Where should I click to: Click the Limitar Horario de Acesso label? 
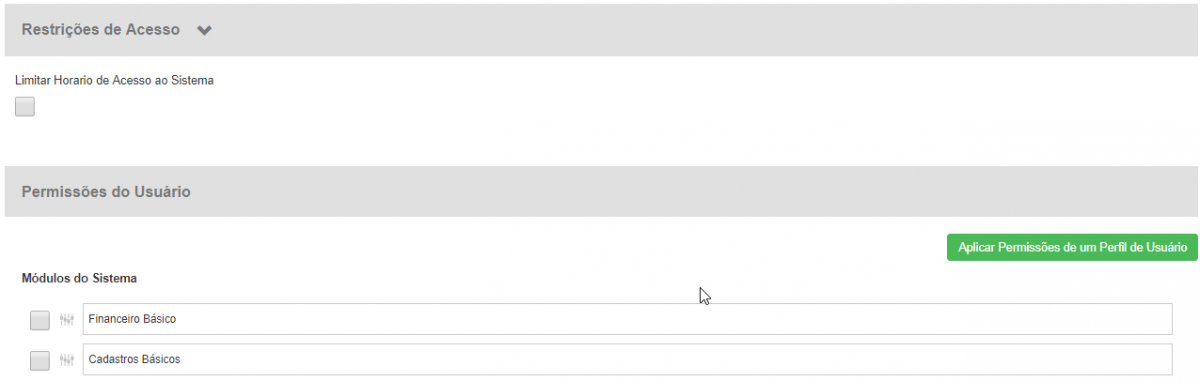115,80
